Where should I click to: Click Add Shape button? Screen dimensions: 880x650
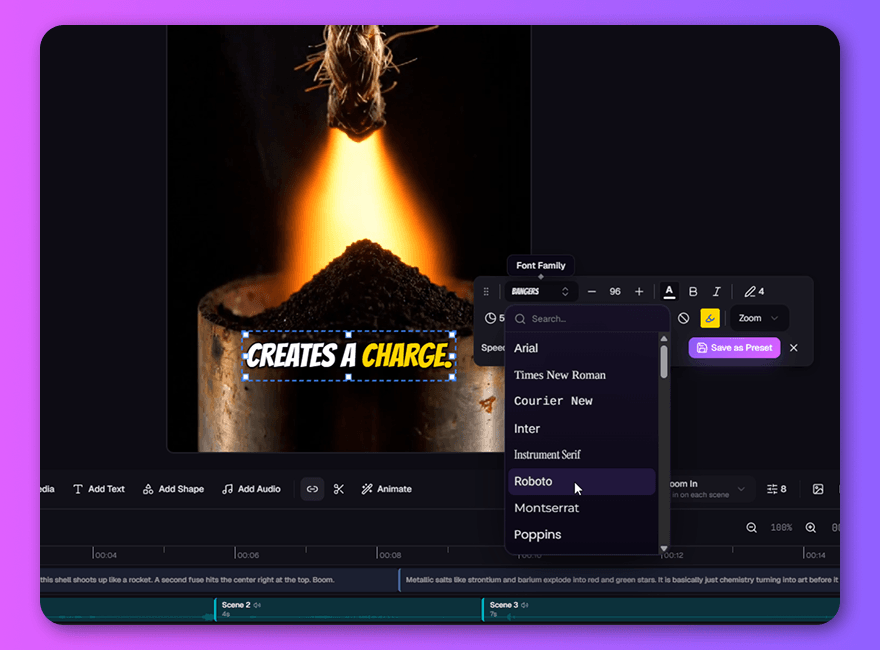coord(173,489)
